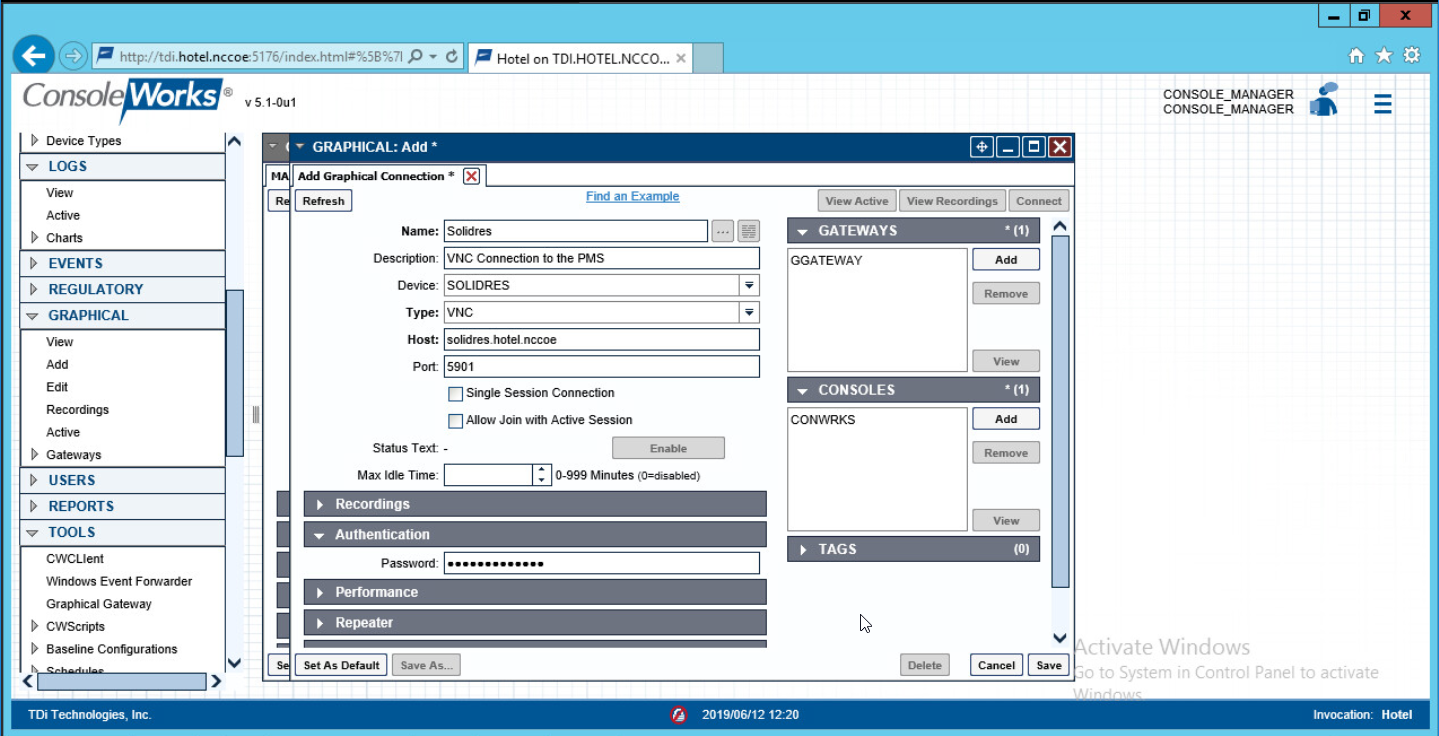Click the Max Idle Time spinner arrows
The image size is (1439, 736).
pos(541,475)
